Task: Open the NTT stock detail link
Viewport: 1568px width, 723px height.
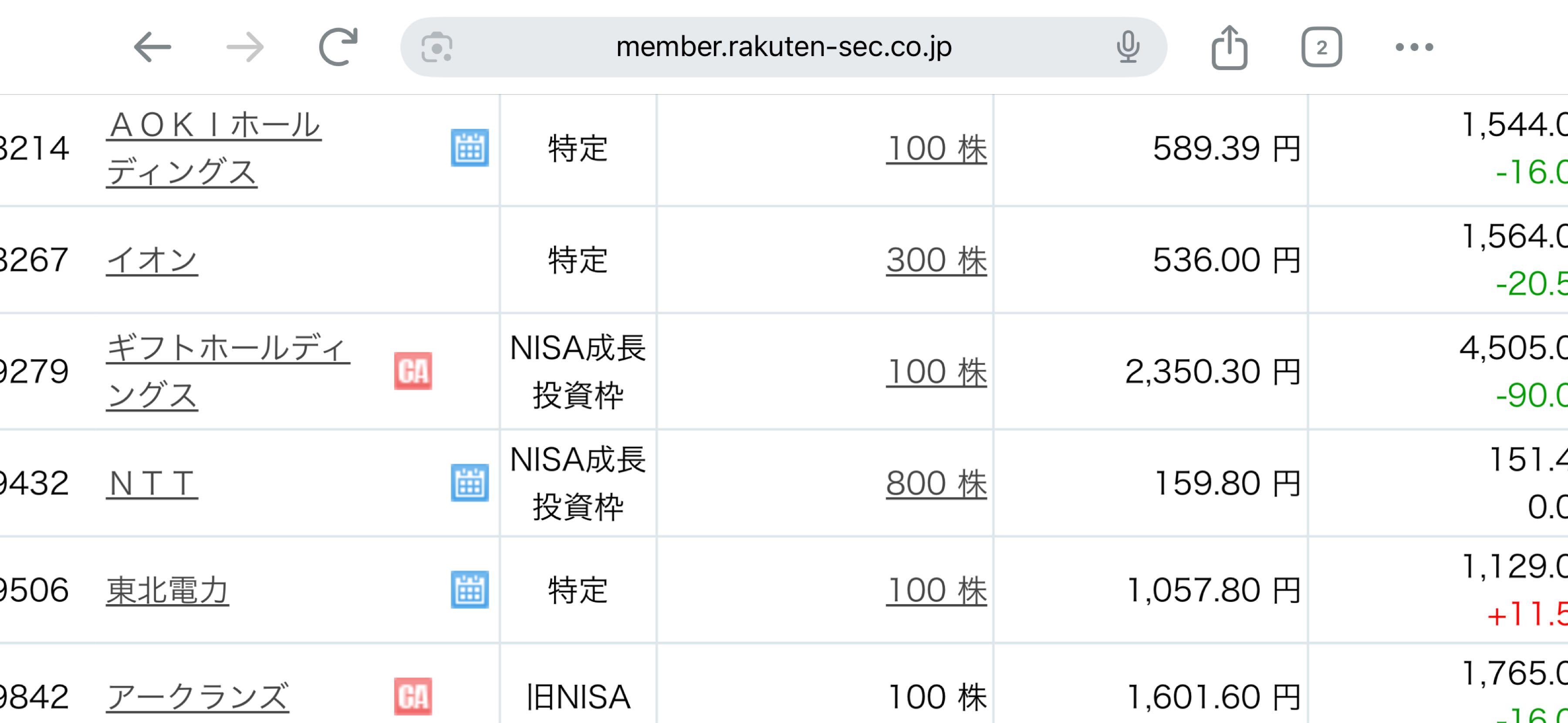Action: (152, 484)
